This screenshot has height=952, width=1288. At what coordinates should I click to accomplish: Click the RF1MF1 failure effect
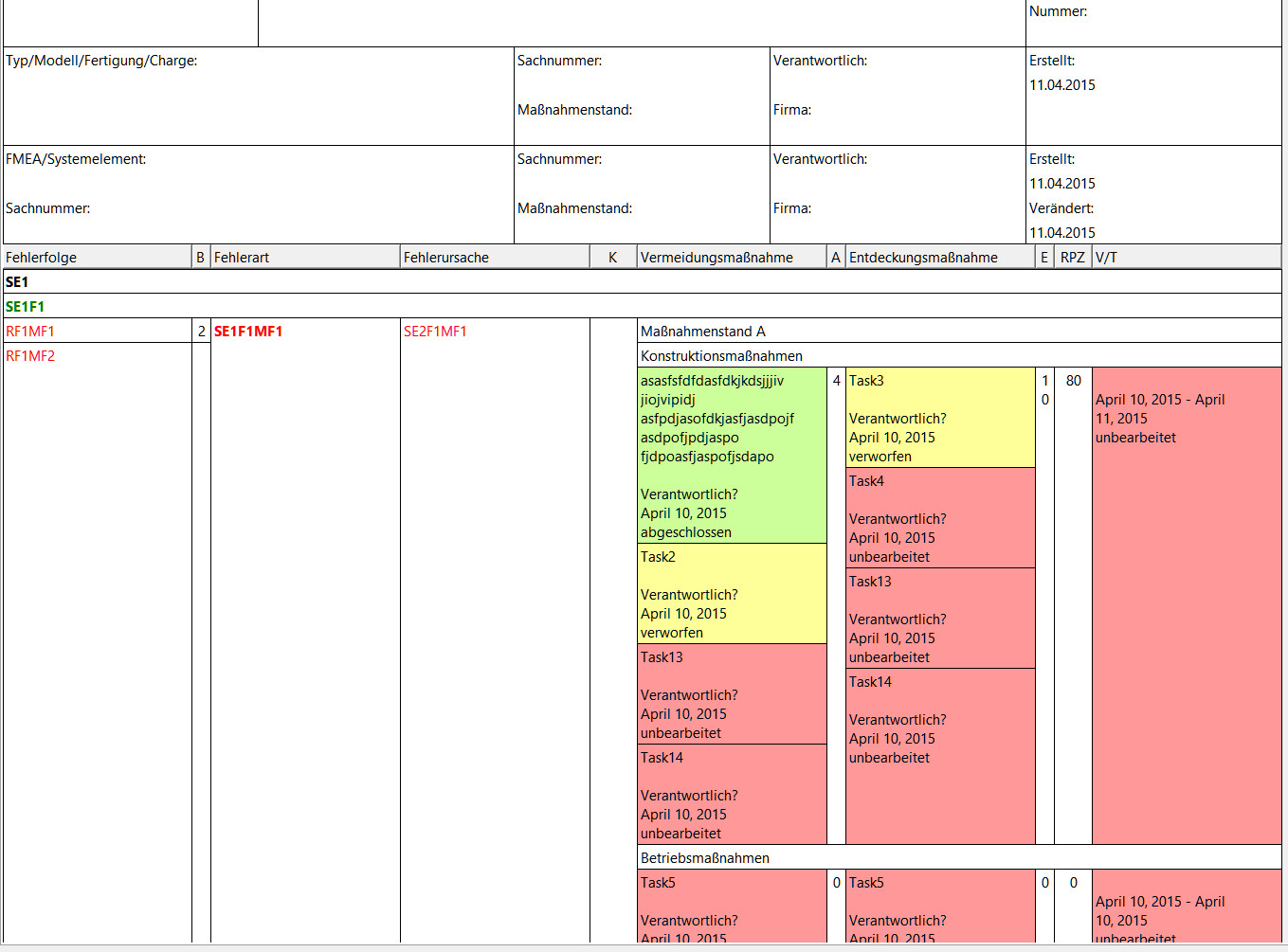(97, 332)
